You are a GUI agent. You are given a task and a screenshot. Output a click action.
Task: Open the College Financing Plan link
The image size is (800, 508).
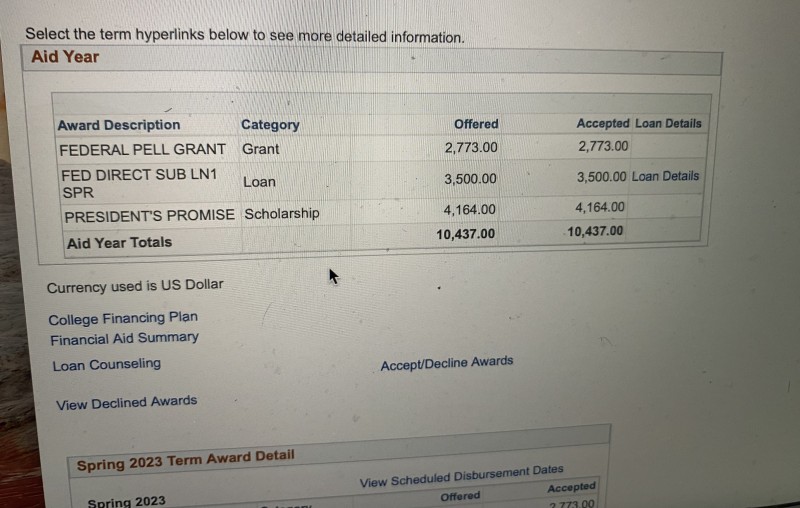[123, 318]
